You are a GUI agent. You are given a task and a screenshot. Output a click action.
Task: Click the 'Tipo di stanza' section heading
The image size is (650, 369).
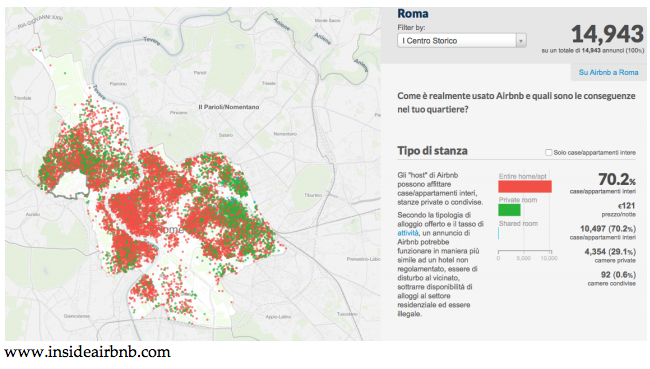(x=432, y=151)
